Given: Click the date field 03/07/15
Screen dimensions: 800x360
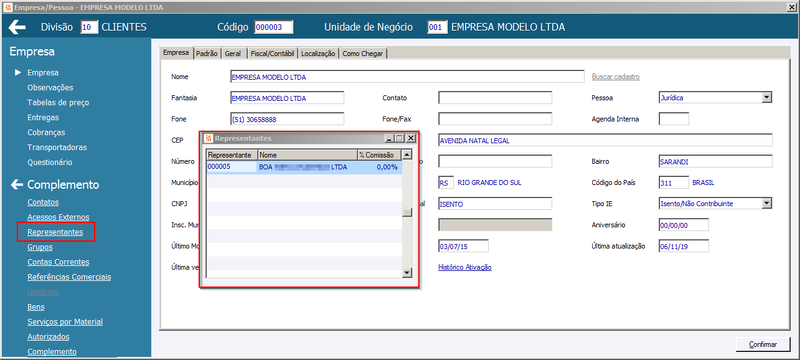Looking at the screenshot, I should [x=463, y=246].
